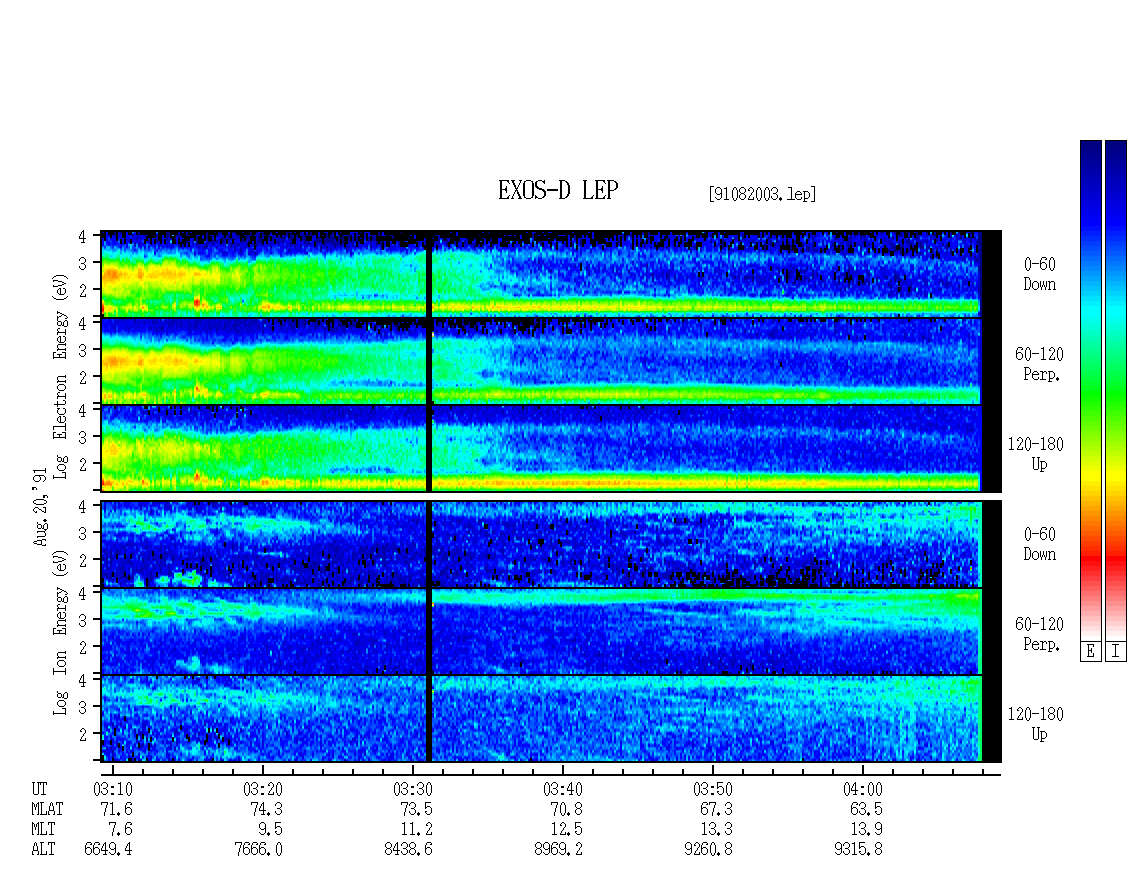Click the MLAT row header

[x=48, y=809]
